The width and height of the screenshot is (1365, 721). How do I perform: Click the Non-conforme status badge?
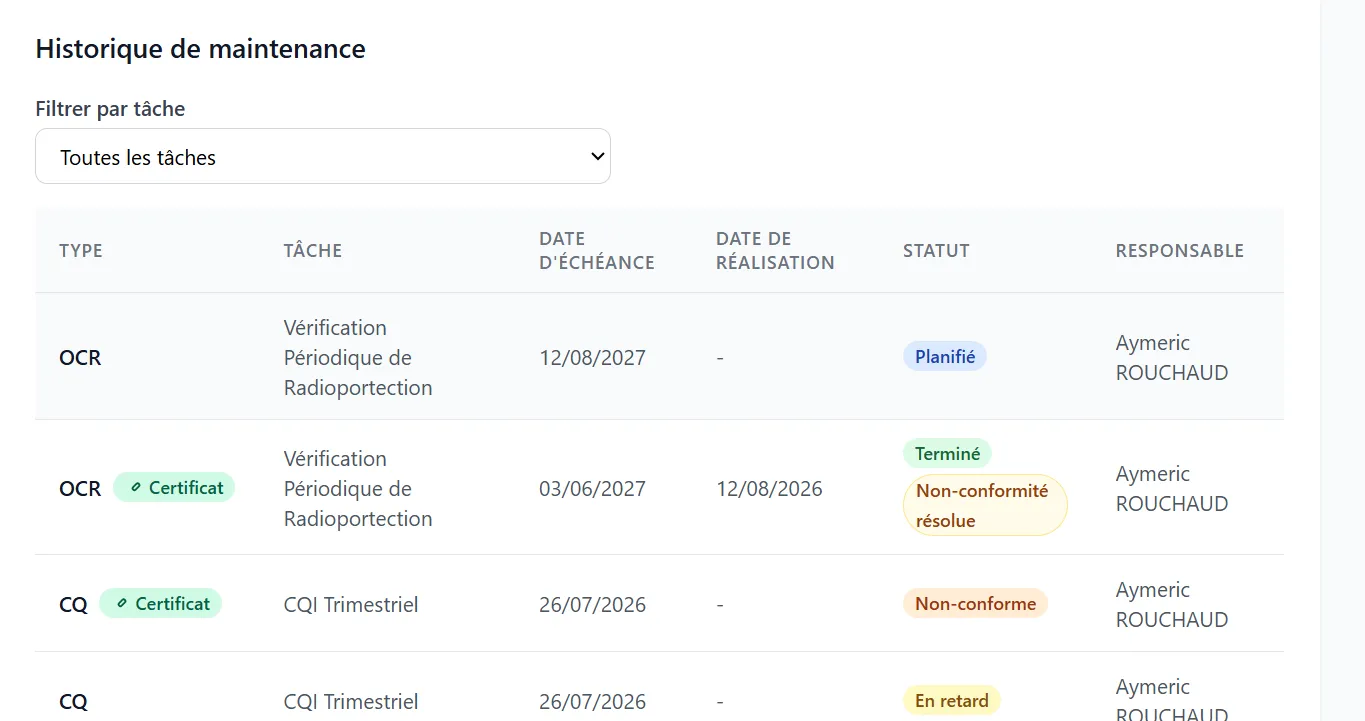975,603
